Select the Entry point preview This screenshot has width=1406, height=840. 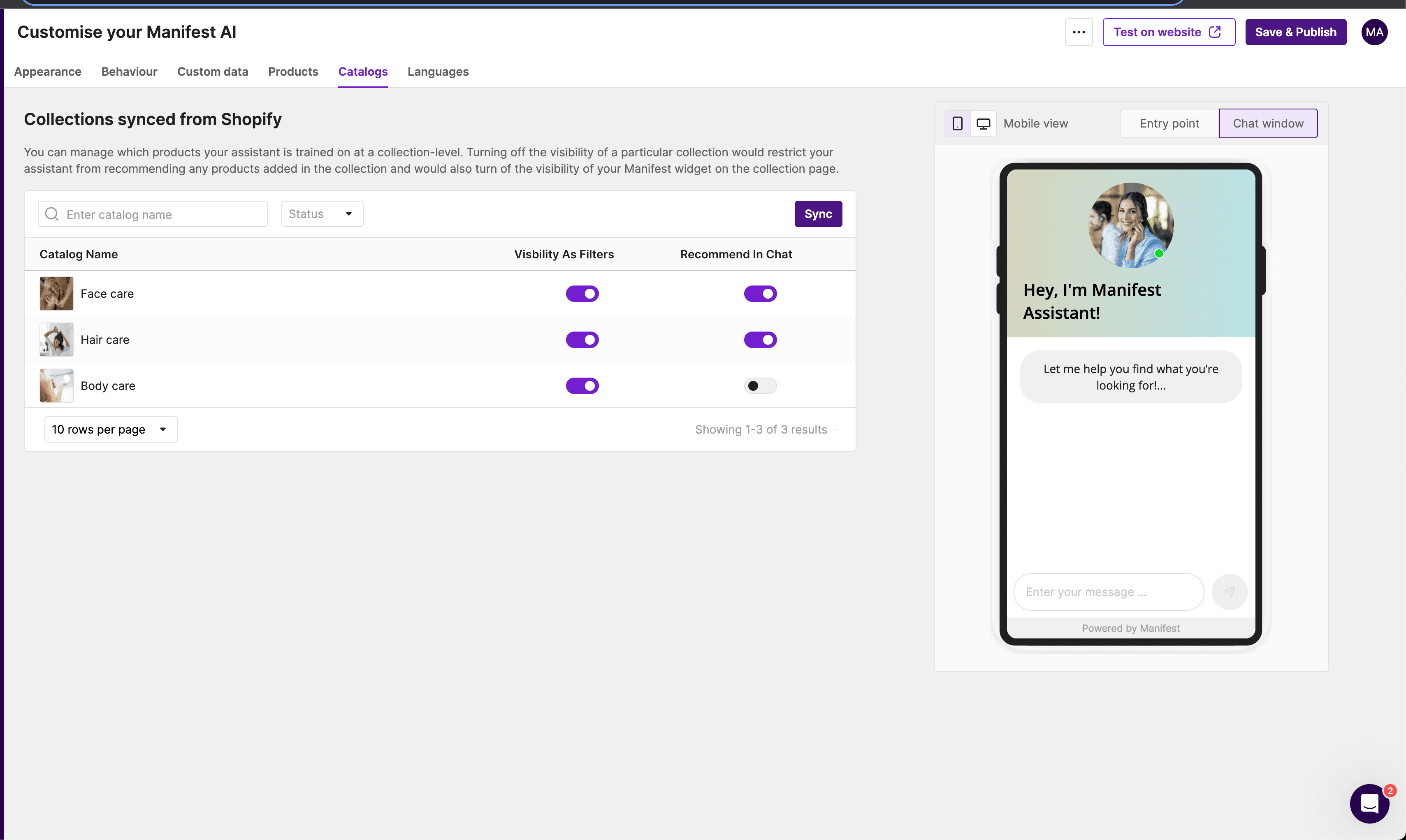point(1169,123)
